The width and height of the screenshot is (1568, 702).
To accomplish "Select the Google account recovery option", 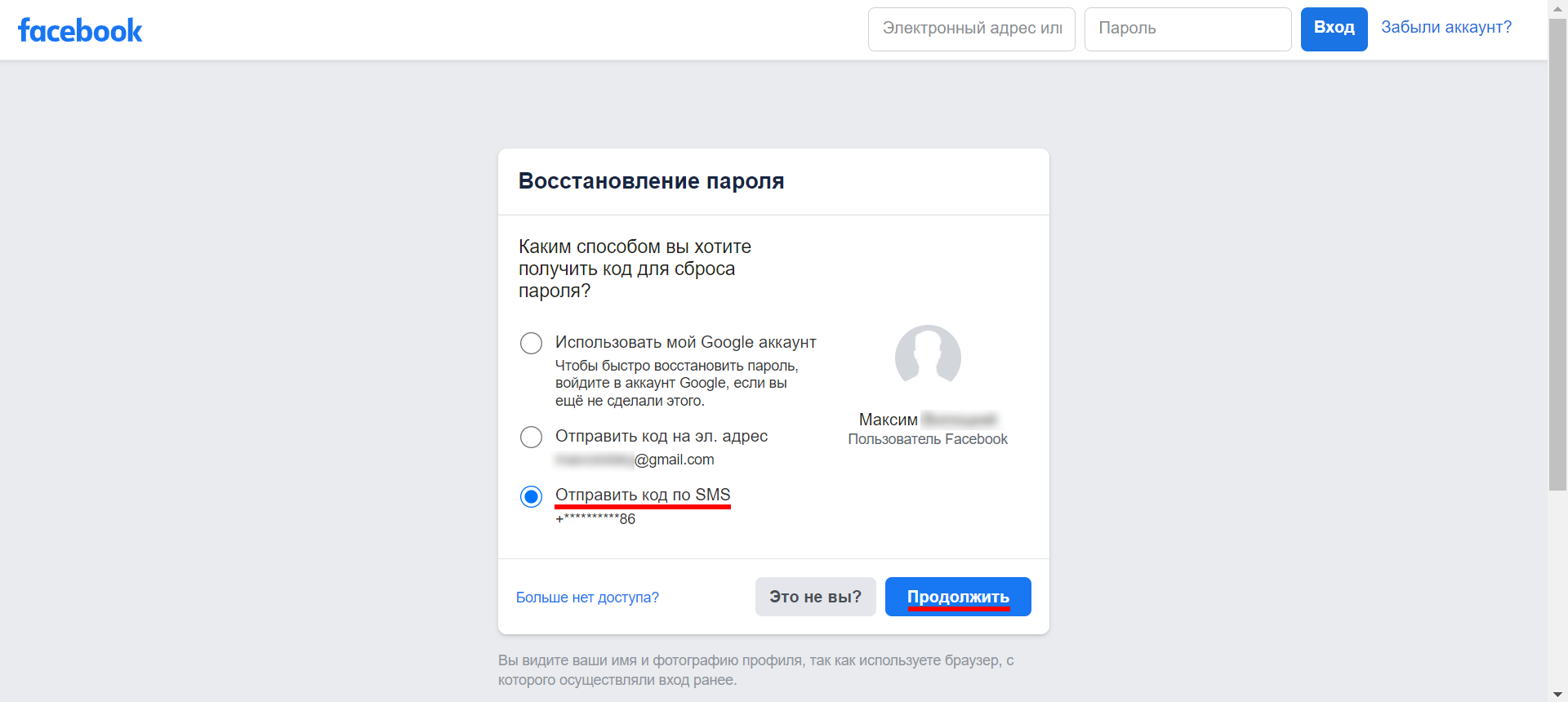I will (x=531, y=343).
